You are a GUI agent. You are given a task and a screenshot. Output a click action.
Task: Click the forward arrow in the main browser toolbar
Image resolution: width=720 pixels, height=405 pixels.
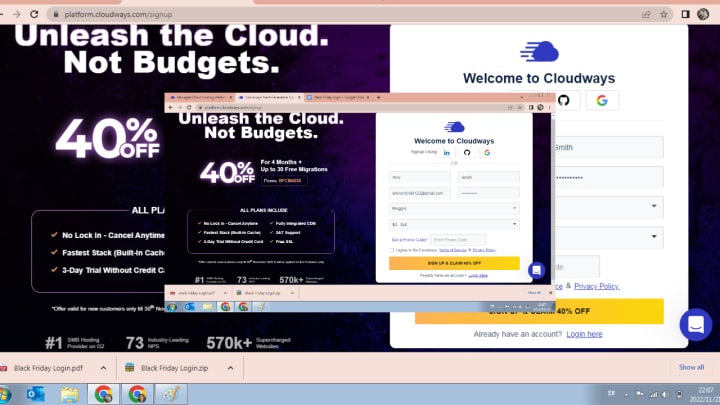click(17, 14)
